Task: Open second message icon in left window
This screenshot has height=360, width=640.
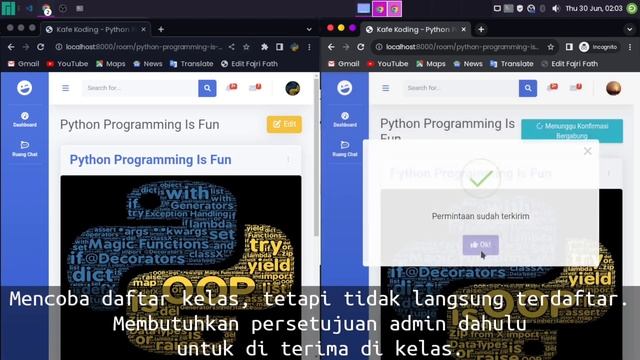Action: [x=255, y=87]
